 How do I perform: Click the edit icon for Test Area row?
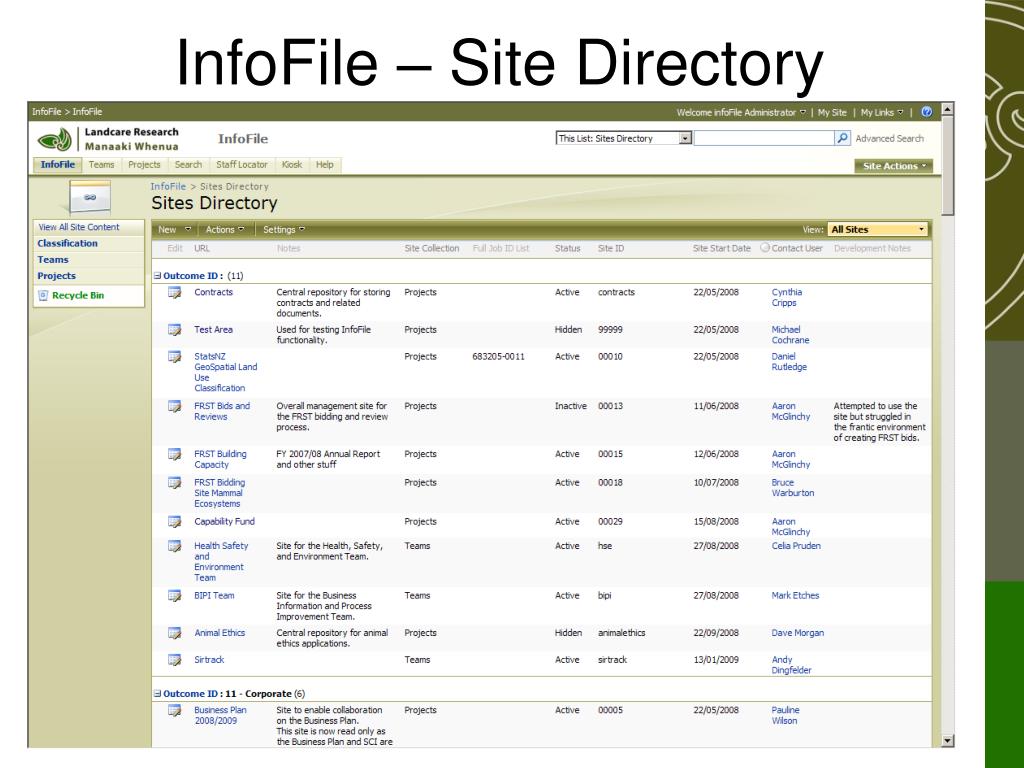click(x=174, y=330)
